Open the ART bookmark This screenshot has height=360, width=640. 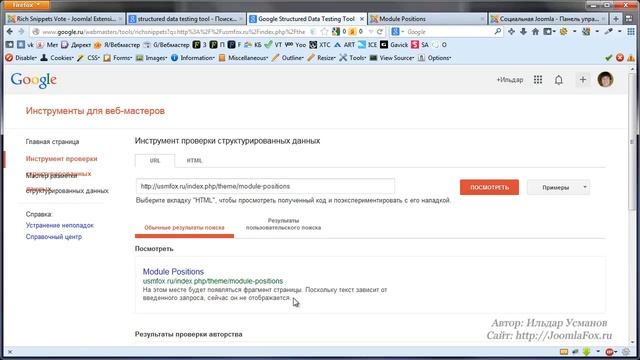click(345, 45)
